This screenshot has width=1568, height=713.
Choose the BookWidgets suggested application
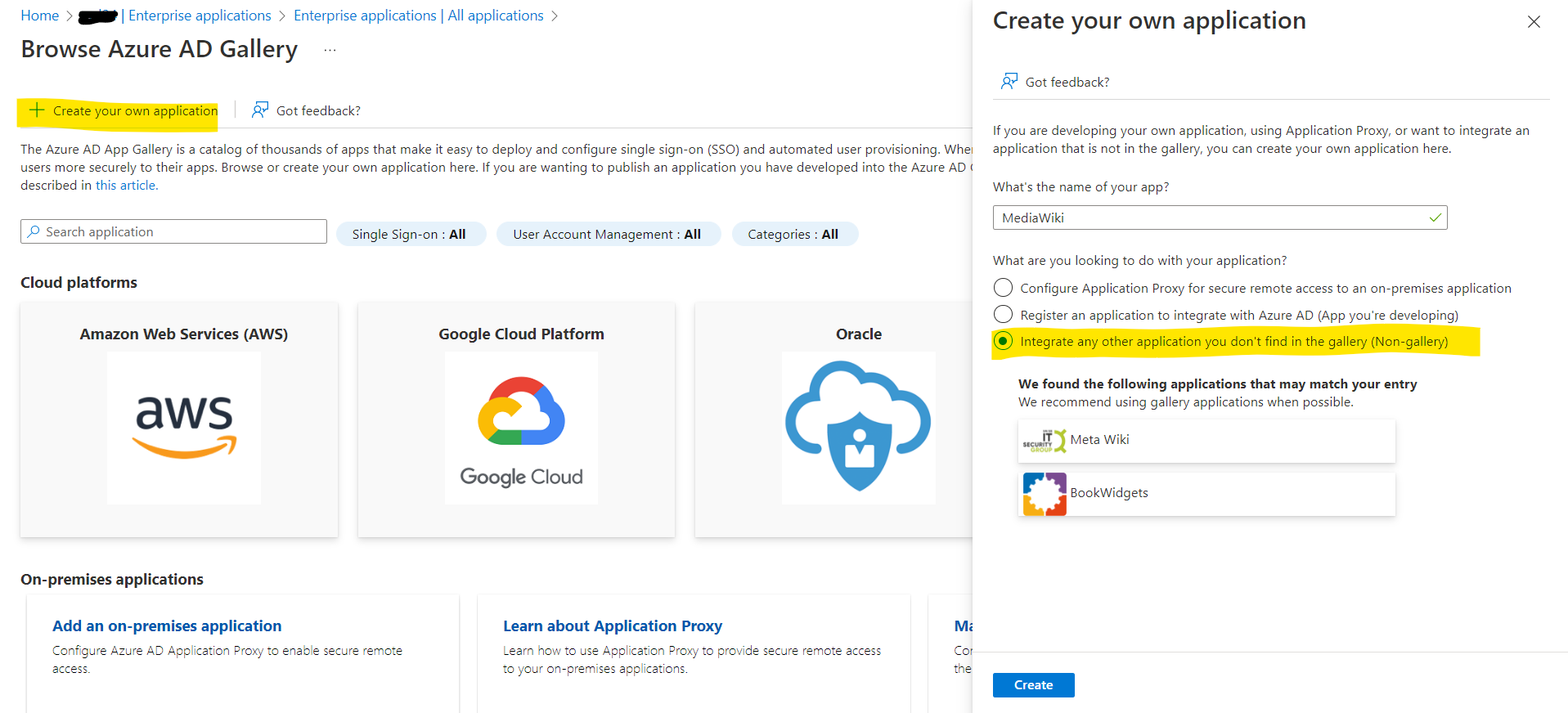(1206, 494)
